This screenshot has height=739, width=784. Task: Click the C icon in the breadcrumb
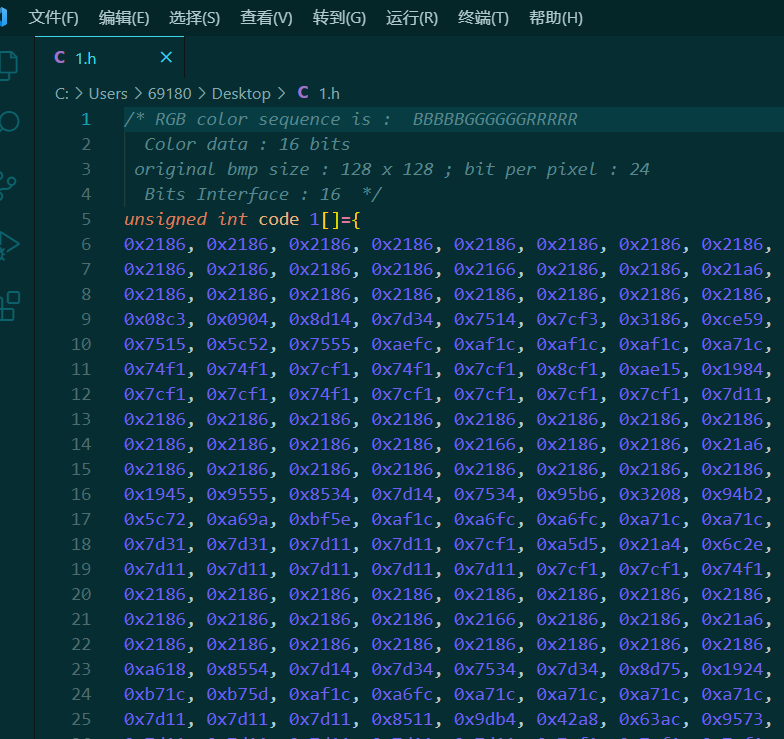303,92
